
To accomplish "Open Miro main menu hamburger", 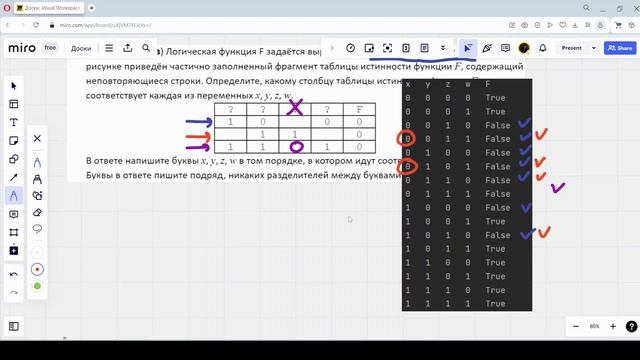I will pos(109,48).
